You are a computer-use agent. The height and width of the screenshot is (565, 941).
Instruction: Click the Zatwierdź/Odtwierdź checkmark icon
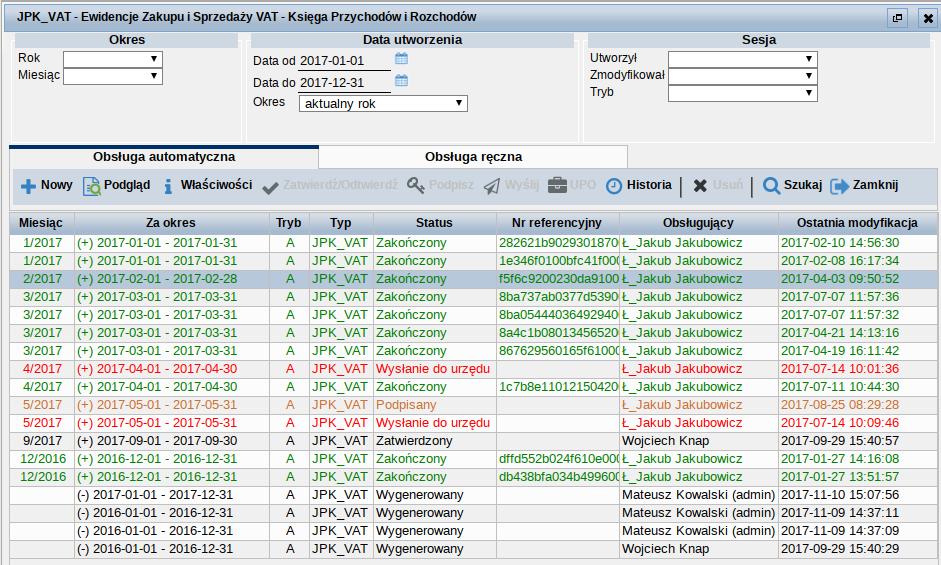[x=270, y=187]
